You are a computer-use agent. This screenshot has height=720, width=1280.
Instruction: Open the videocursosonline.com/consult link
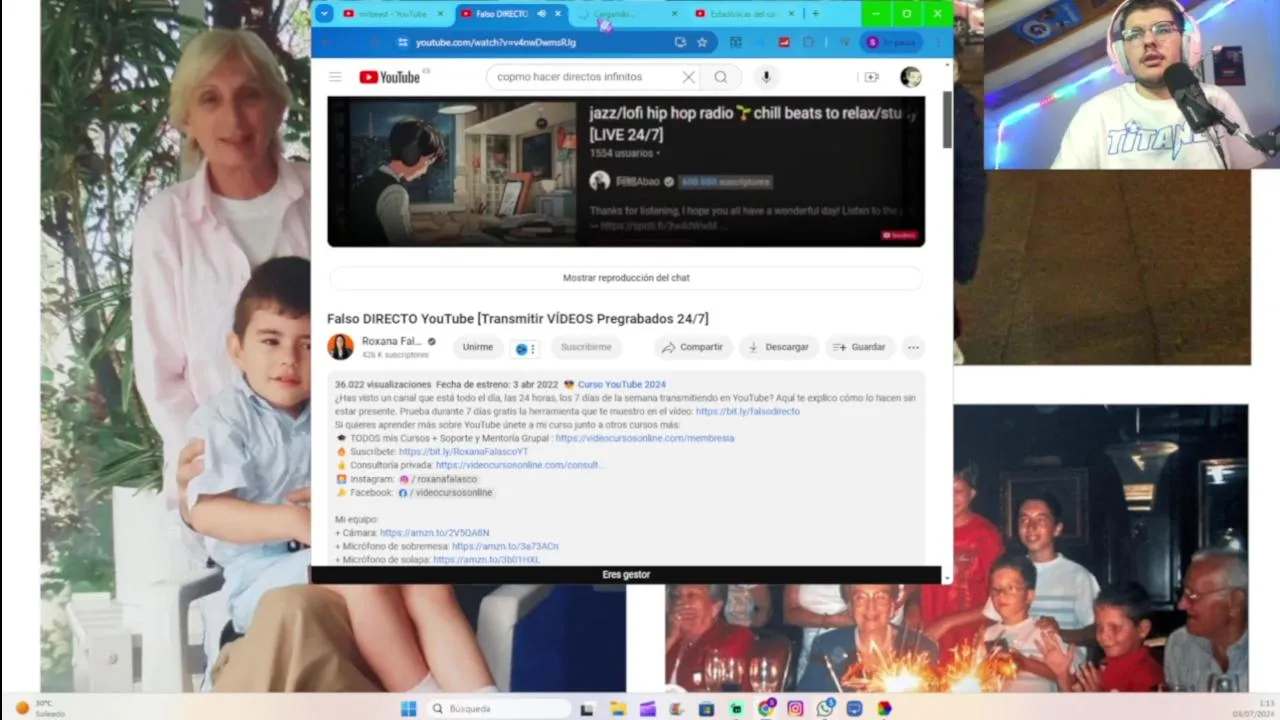point(519,465)
